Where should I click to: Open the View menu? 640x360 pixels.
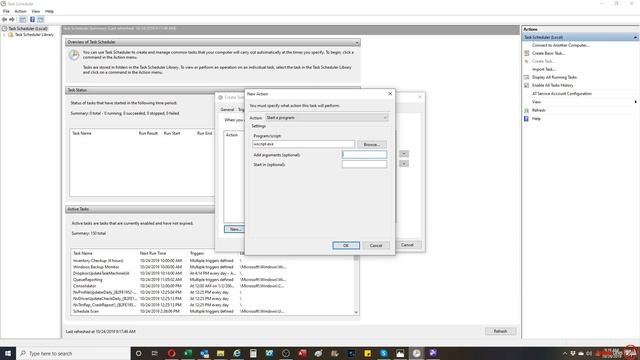(36, 11)
